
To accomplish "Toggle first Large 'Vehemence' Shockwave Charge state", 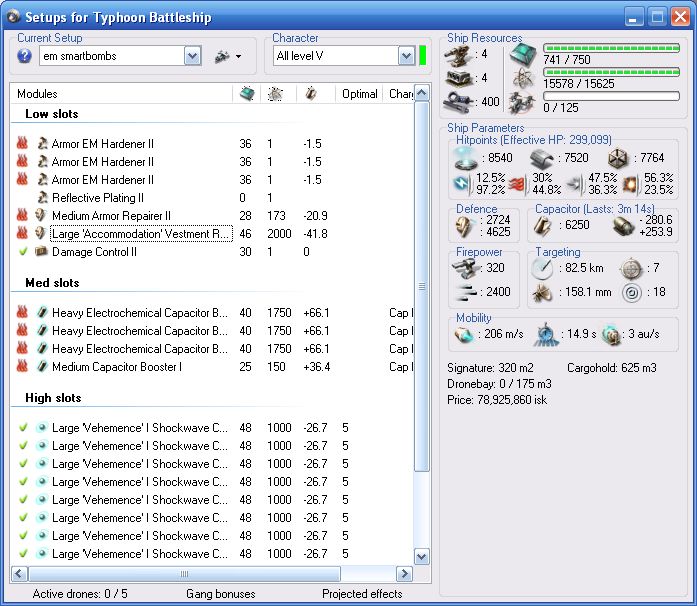I will pos(23,427).
